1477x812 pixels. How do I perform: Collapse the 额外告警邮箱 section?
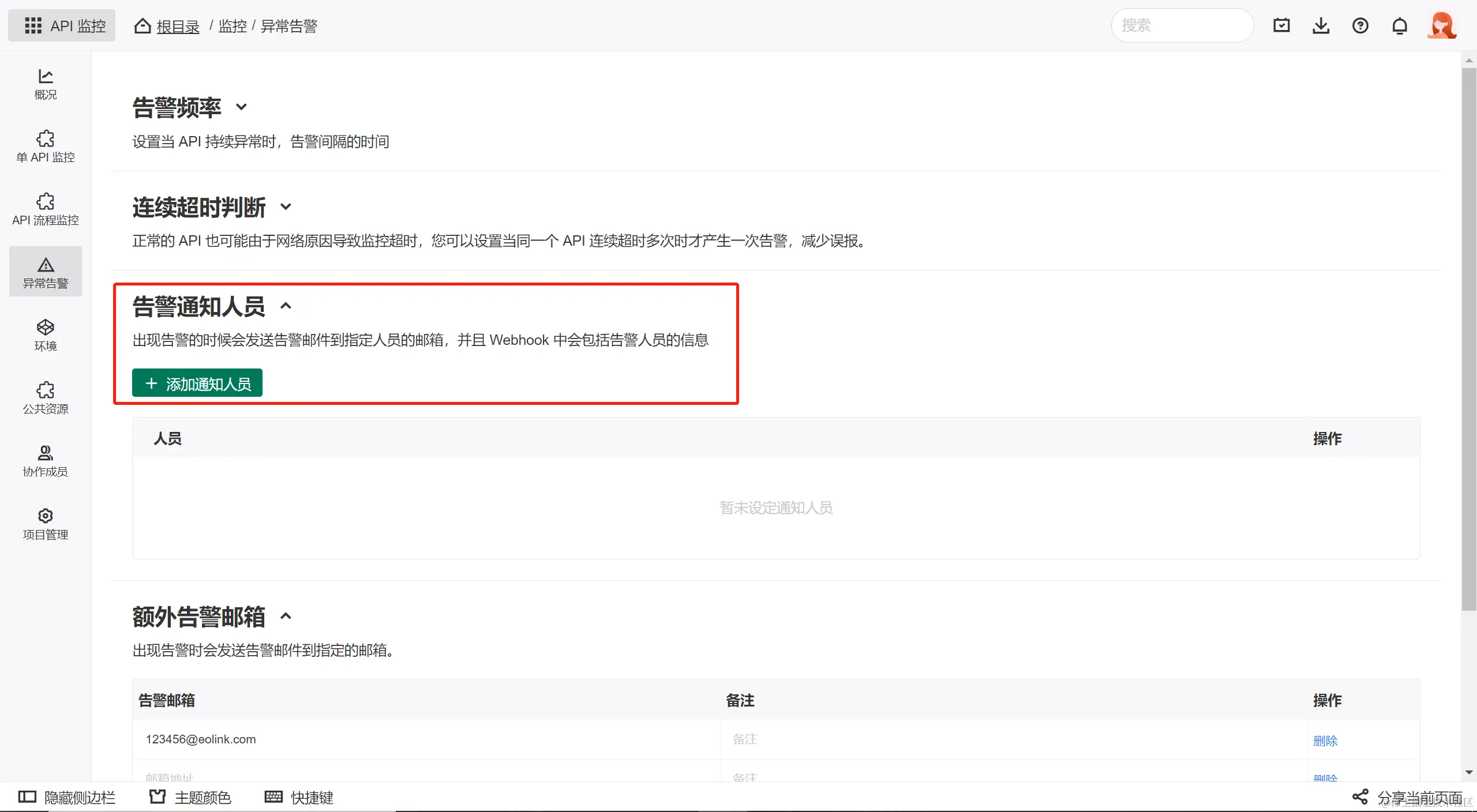(286, 616)
